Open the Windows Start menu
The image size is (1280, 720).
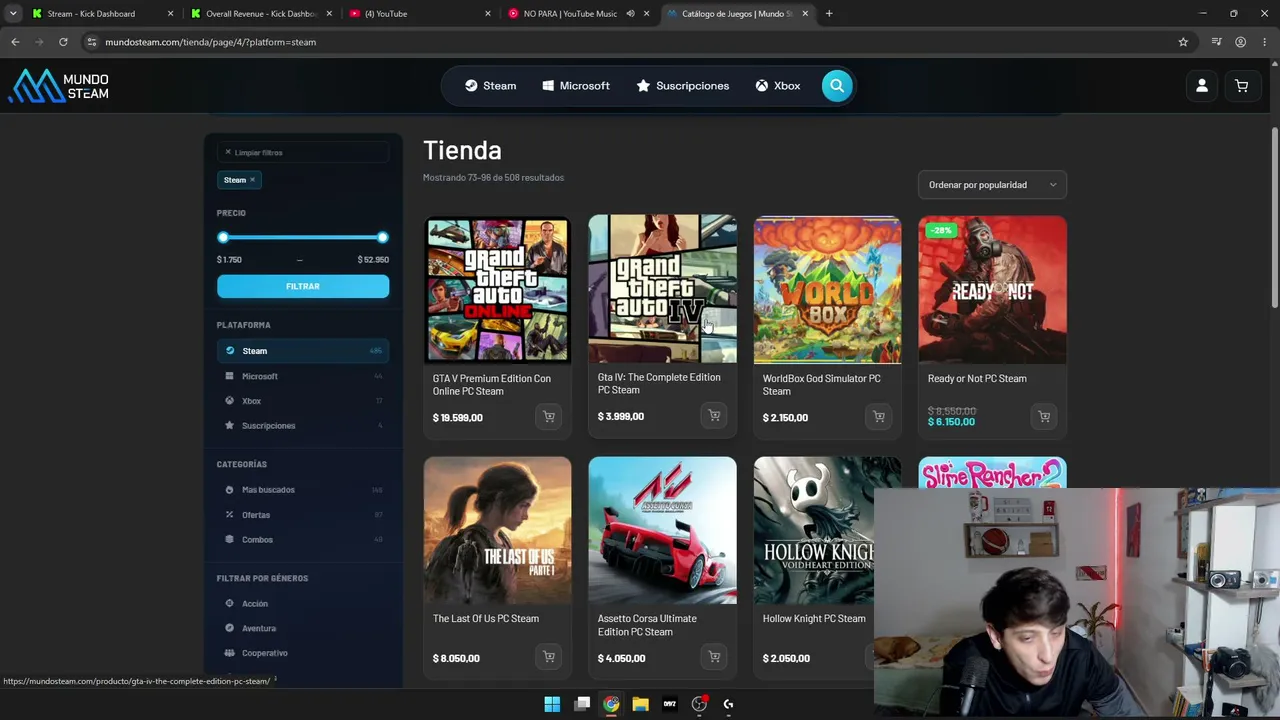click(552, 704)
